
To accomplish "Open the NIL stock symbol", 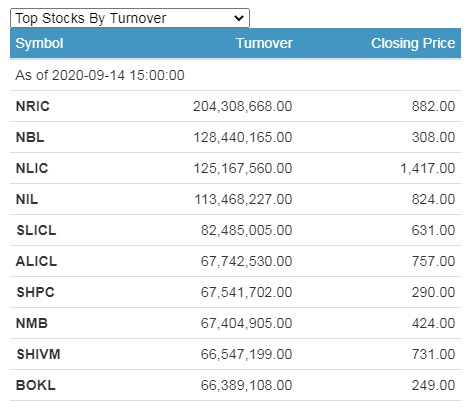I will tap(27, 199).
